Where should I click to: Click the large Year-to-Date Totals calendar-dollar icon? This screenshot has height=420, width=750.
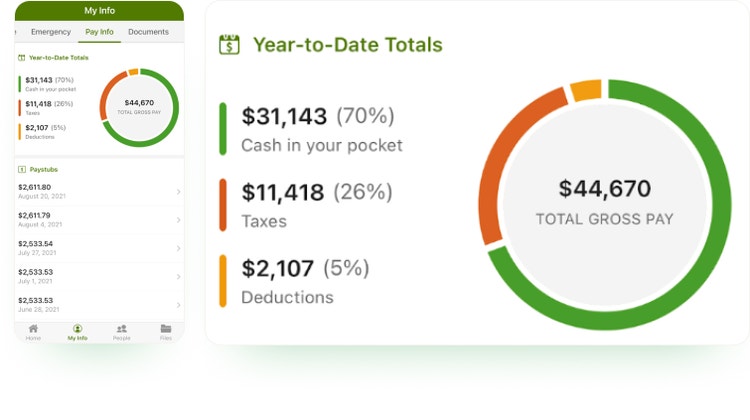(231, 44)
